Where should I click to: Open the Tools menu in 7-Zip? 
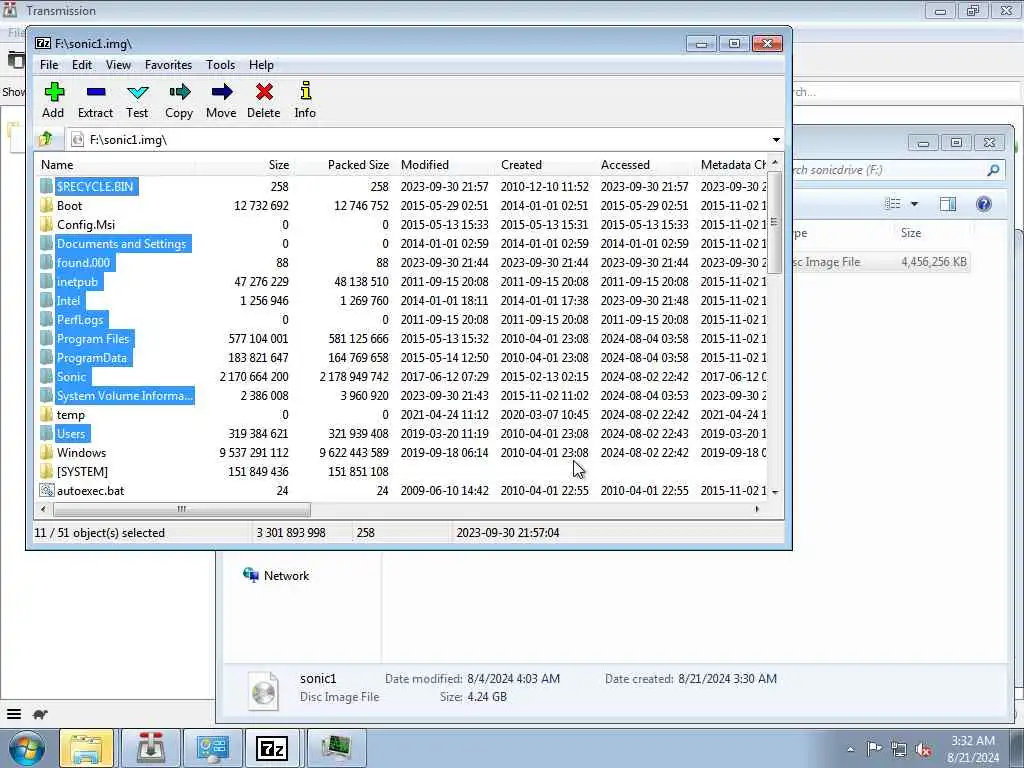[220, 65]
